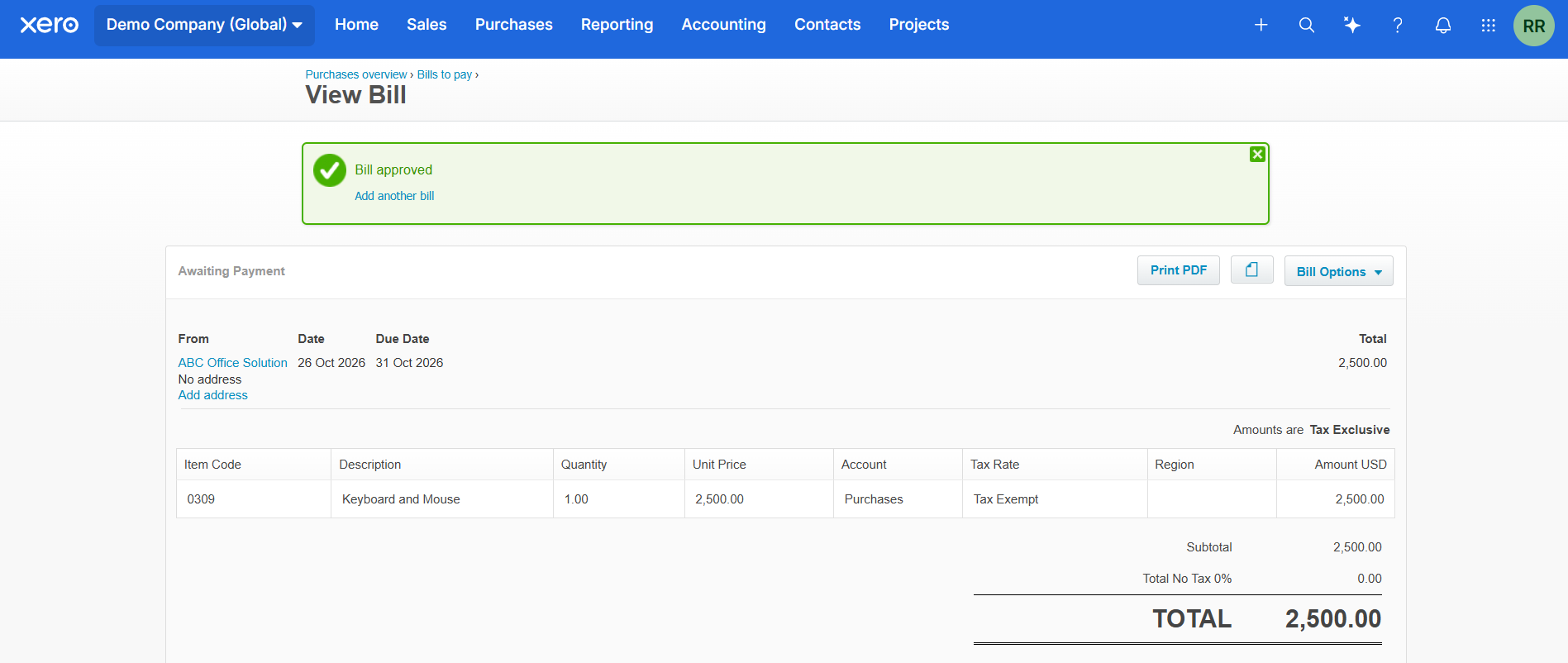The height and width of the screenshot is (663, 1568).
Task: Click the Purchases account cell in line item
Action: [x=898, y=499]
